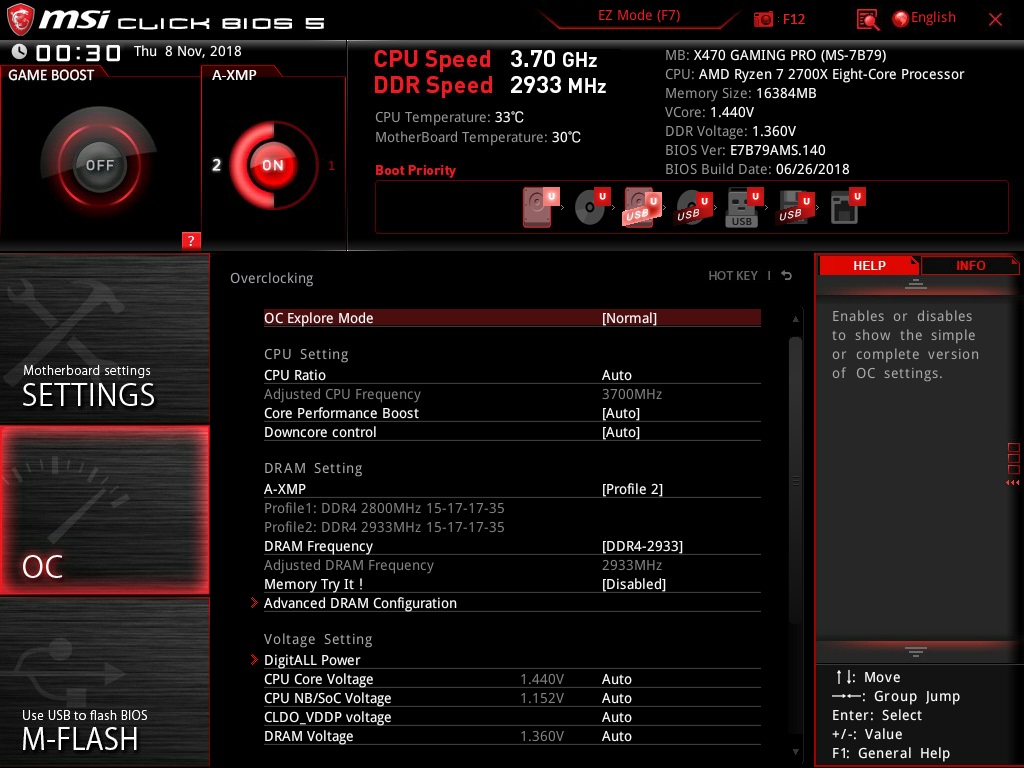Click the clock icon beside time
Viewport: 1024px width, 768px height.
(x=20, y=51)
